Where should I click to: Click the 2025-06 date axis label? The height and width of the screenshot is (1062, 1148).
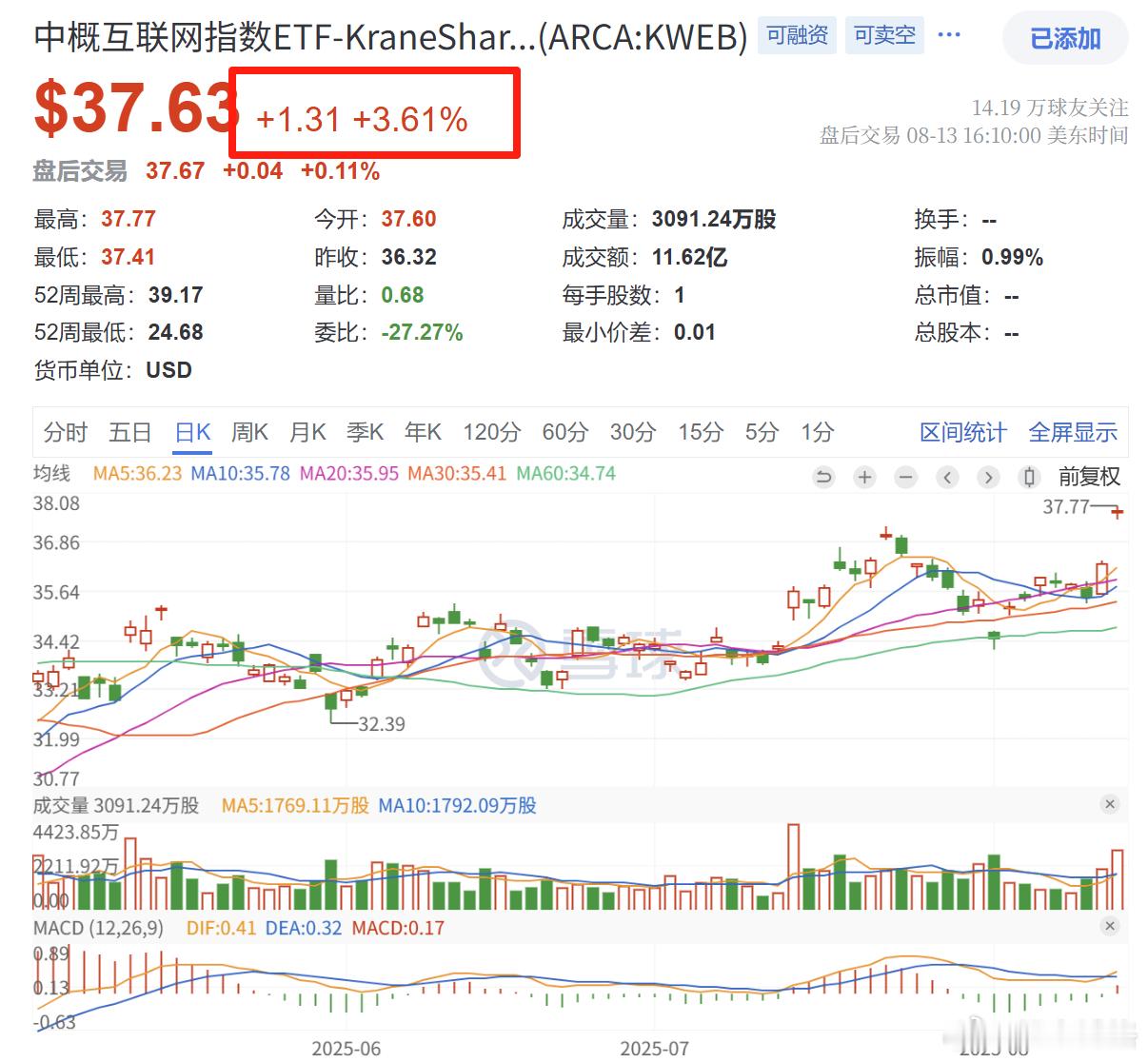point(346,1048)
